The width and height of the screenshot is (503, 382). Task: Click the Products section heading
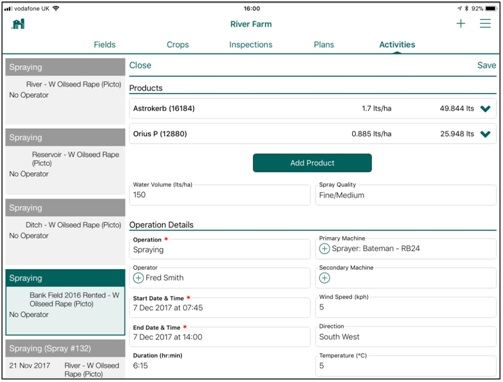pos(146,88)
